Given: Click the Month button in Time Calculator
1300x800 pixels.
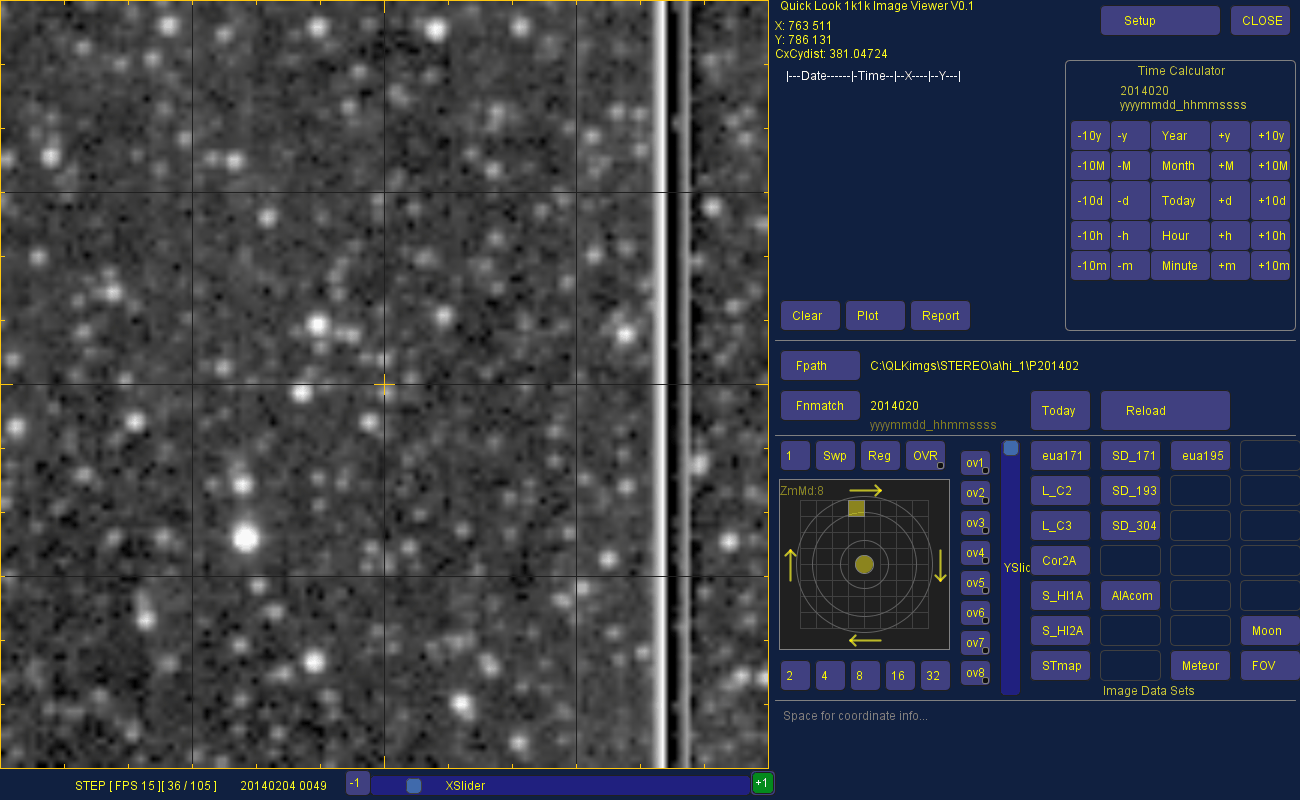Looking at the screenshot, I should (x=1180, y=166).
